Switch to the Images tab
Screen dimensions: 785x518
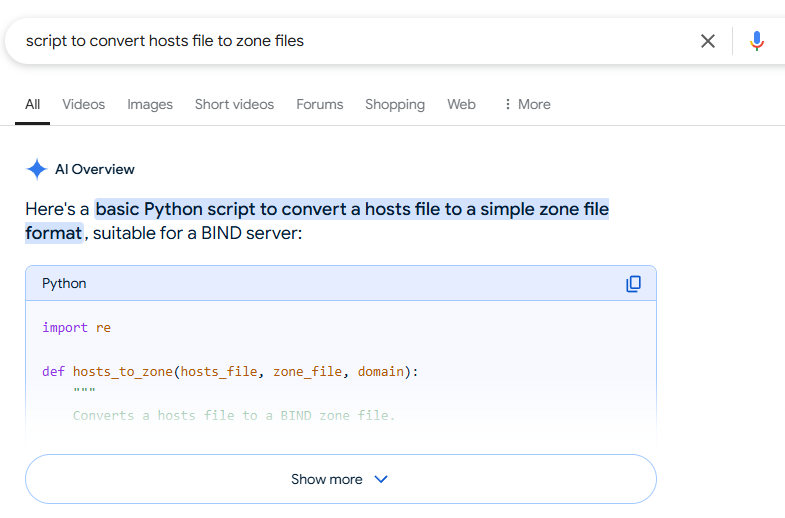tap(150, 104)
